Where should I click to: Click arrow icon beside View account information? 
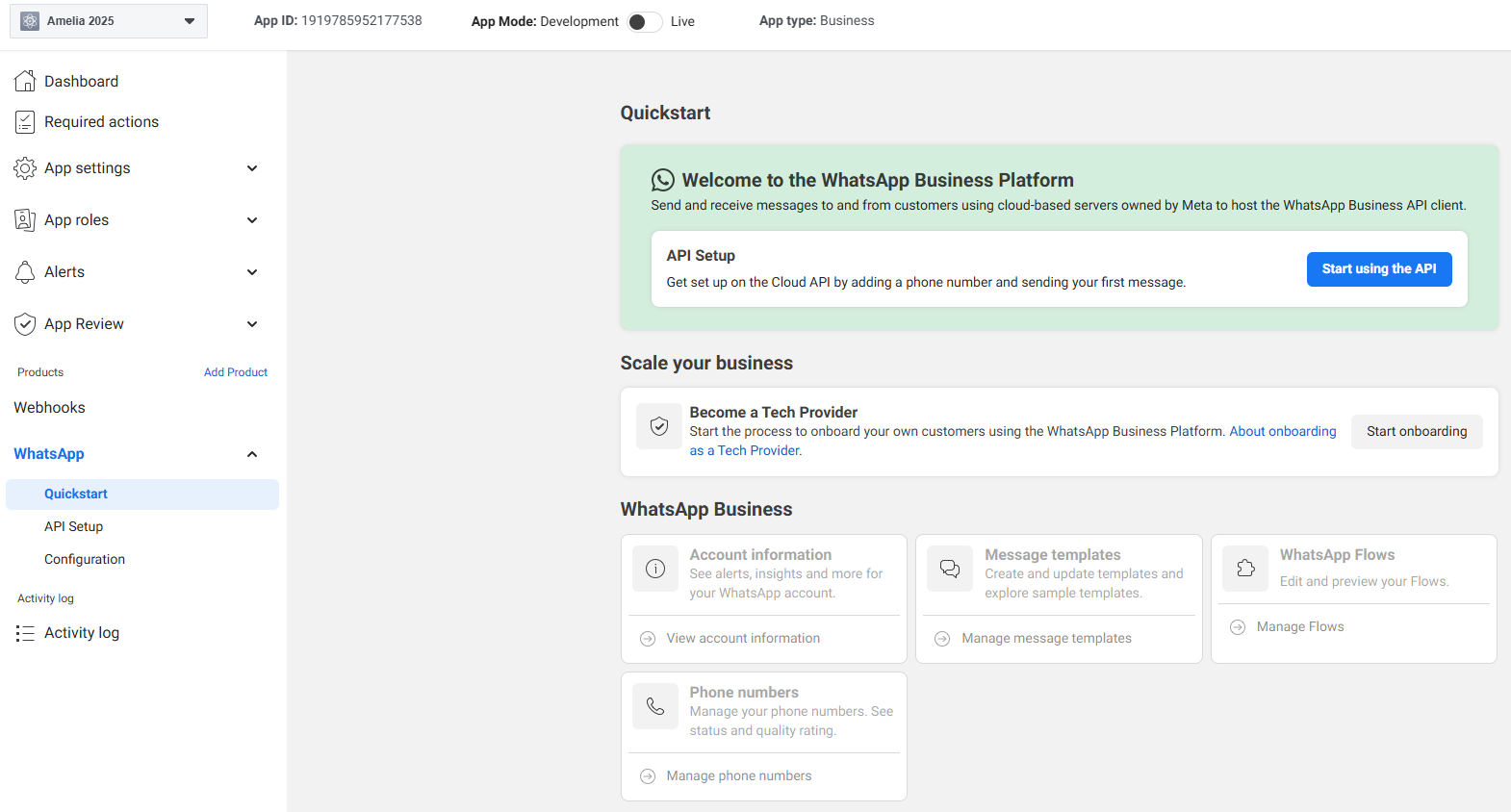pos(648,639)
